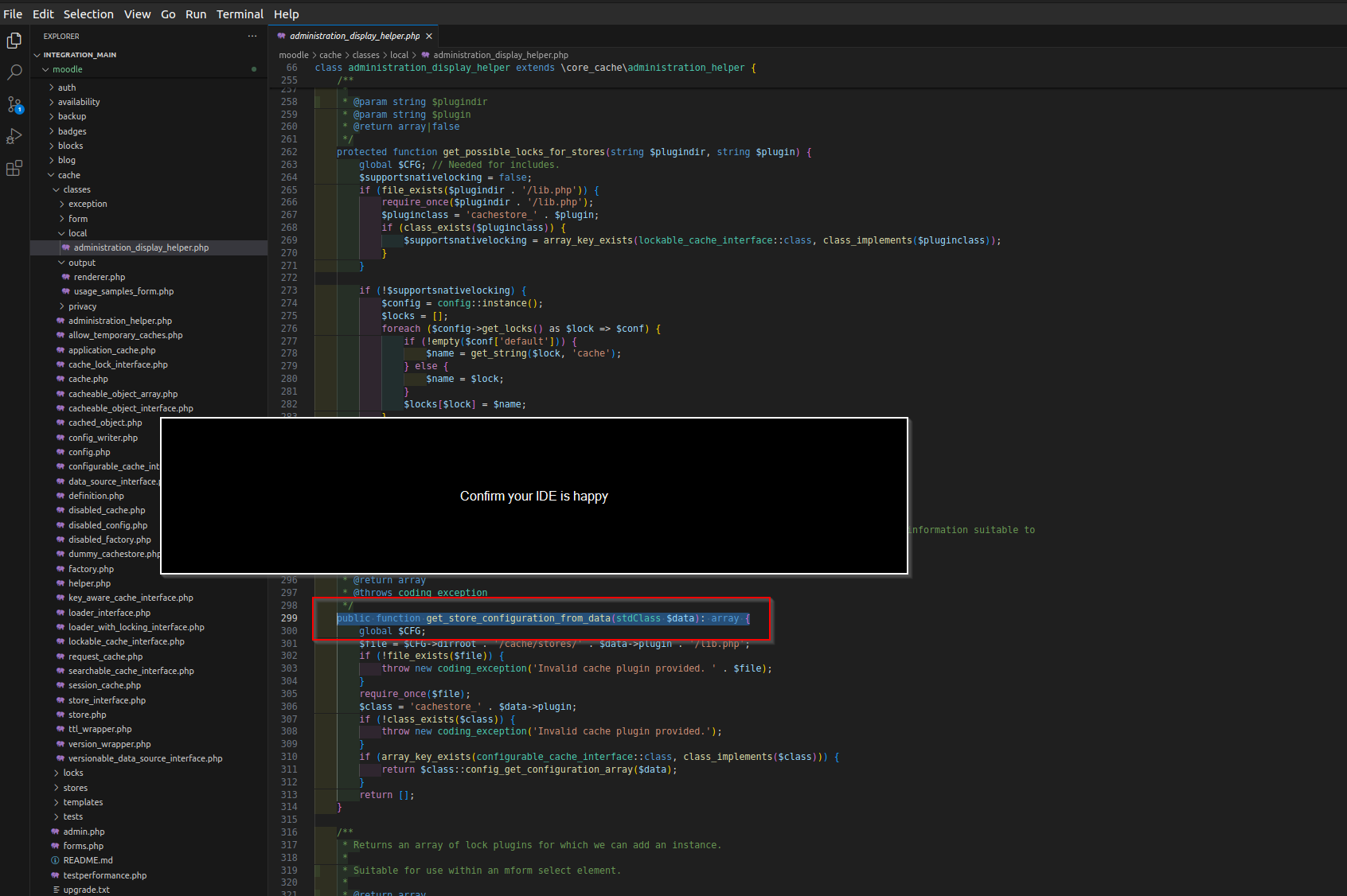The height and width of the screenshot is (896, 1347).
Task: Click line 313 'return [];' code
Action: (387, 795)
